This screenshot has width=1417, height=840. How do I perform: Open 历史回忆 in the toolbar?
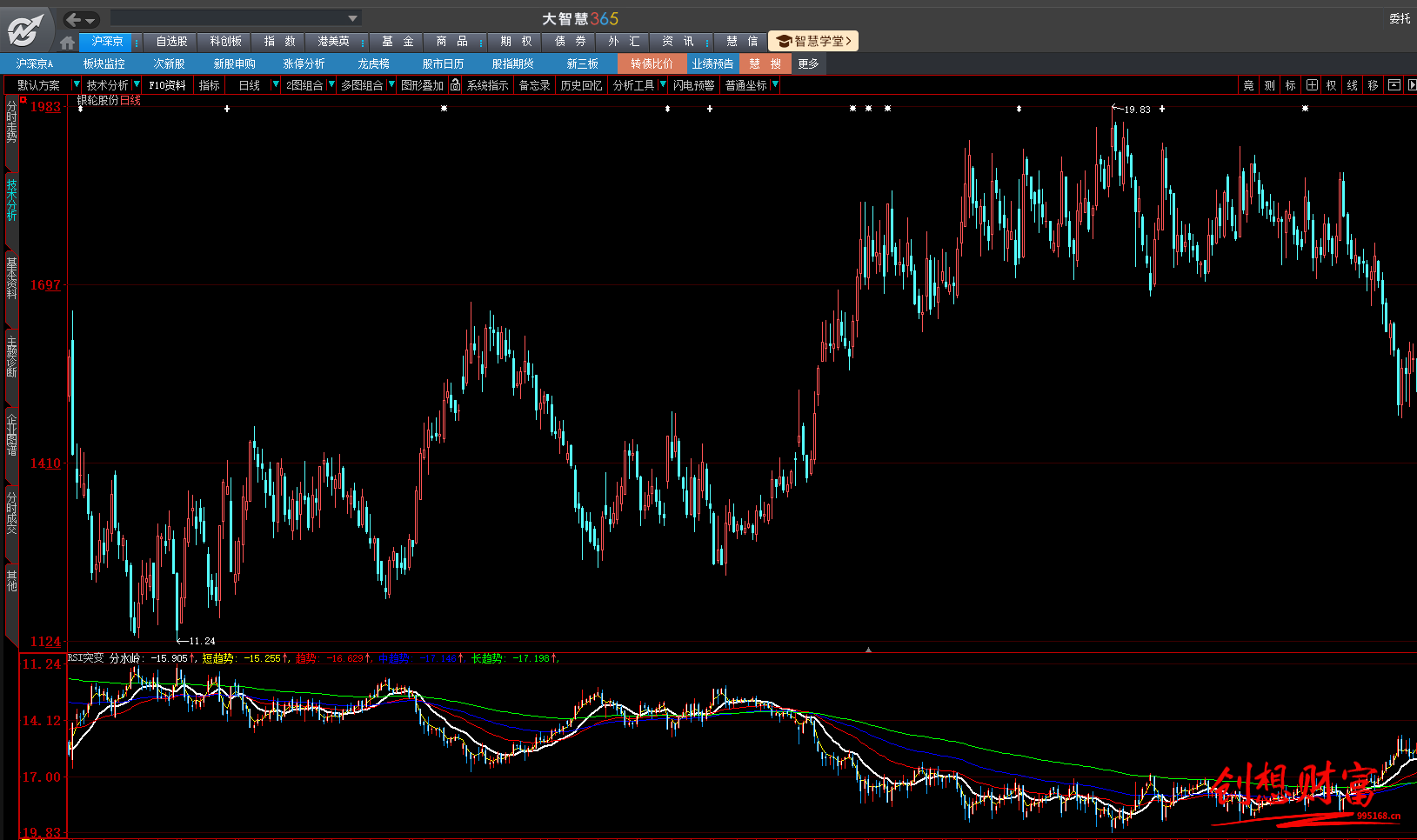581,84
